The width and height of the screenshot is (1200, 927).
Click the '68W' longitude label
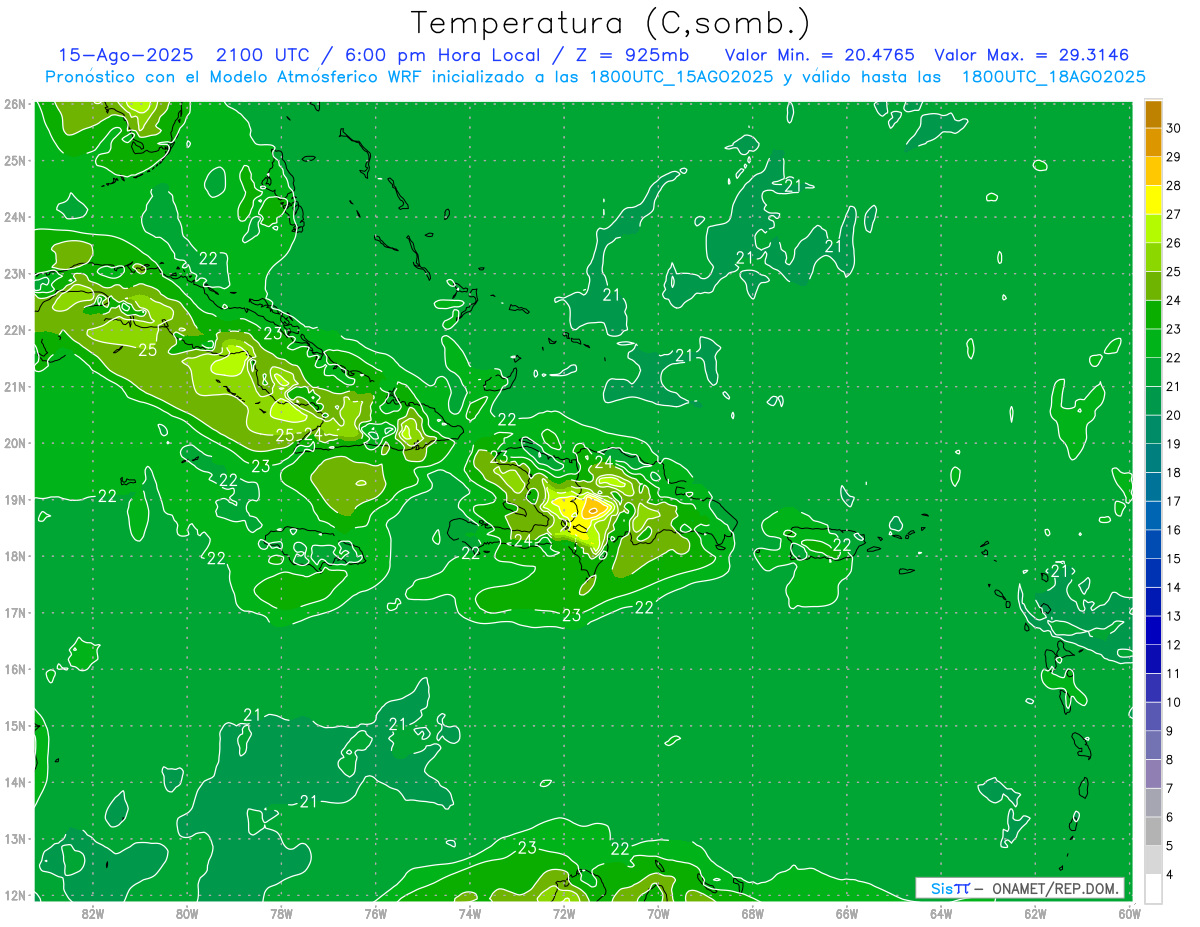[752, 912]
